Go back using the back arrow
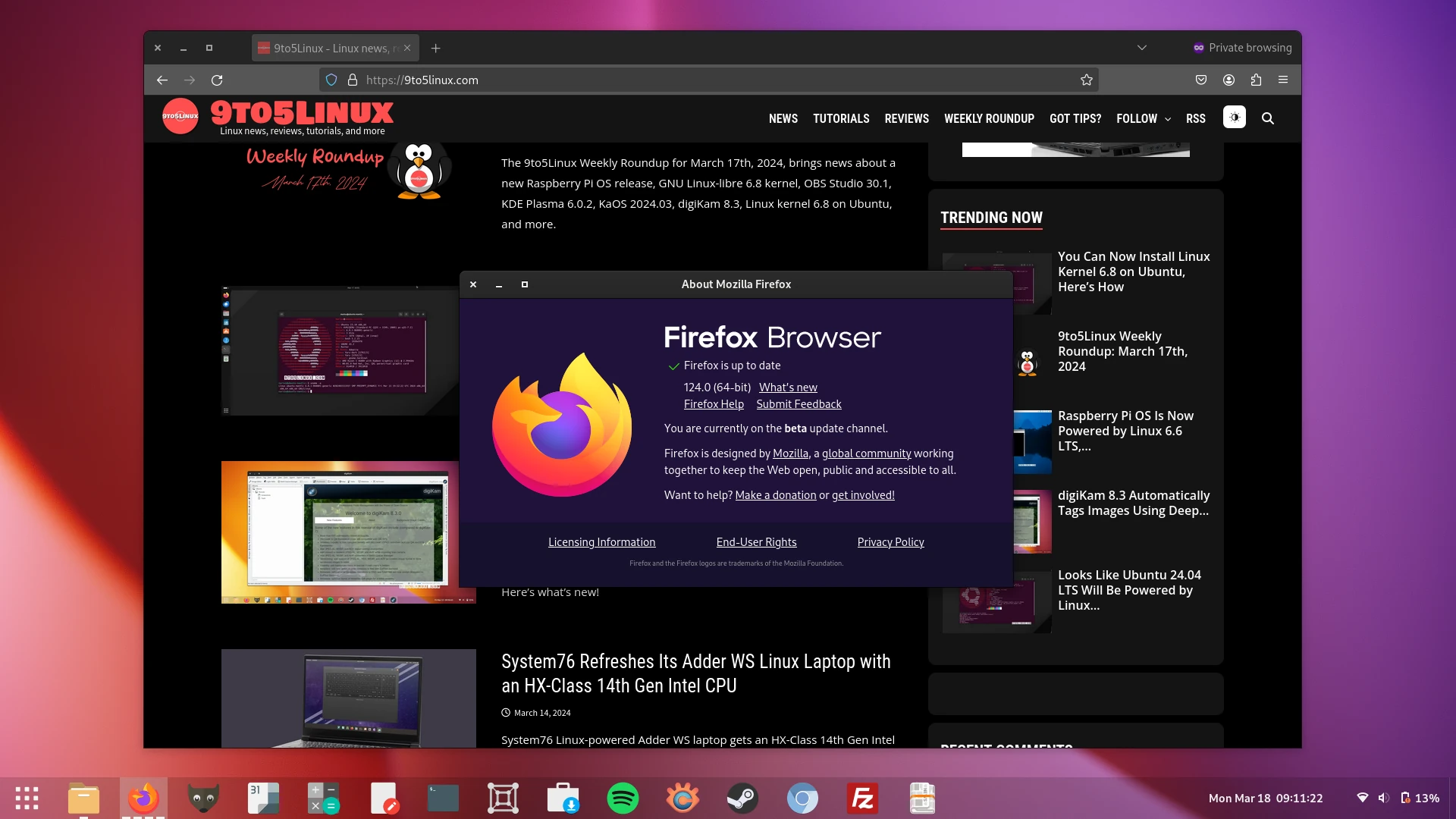This screenshot has height=819, width=1456. point(162,80)
